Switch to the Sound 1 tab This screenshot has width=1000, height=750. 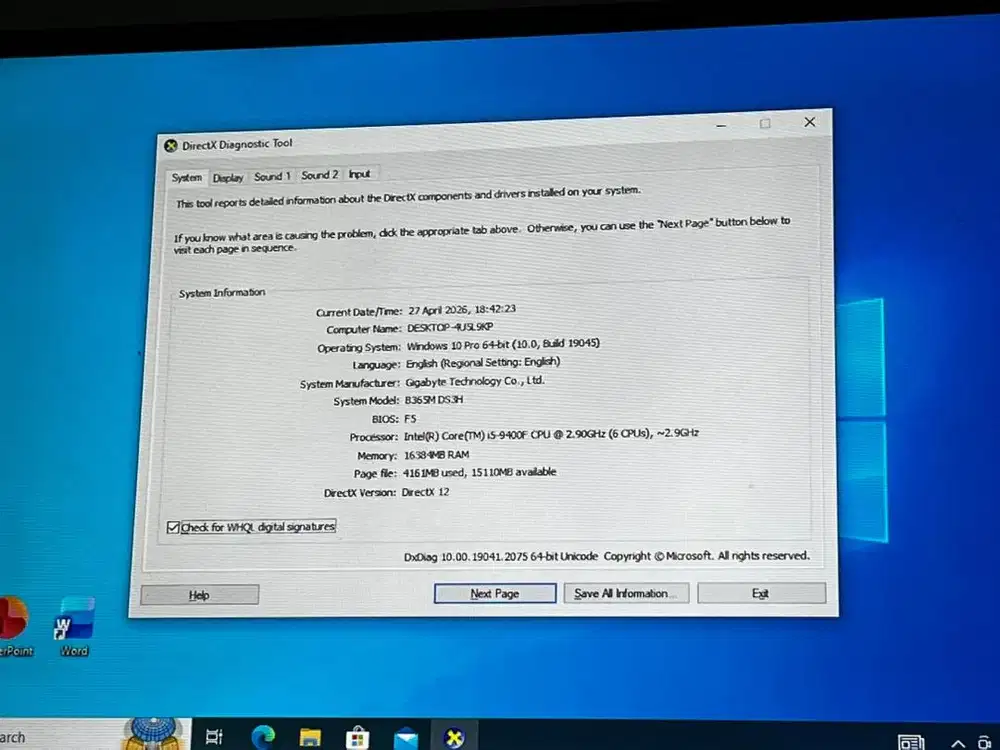271,176
